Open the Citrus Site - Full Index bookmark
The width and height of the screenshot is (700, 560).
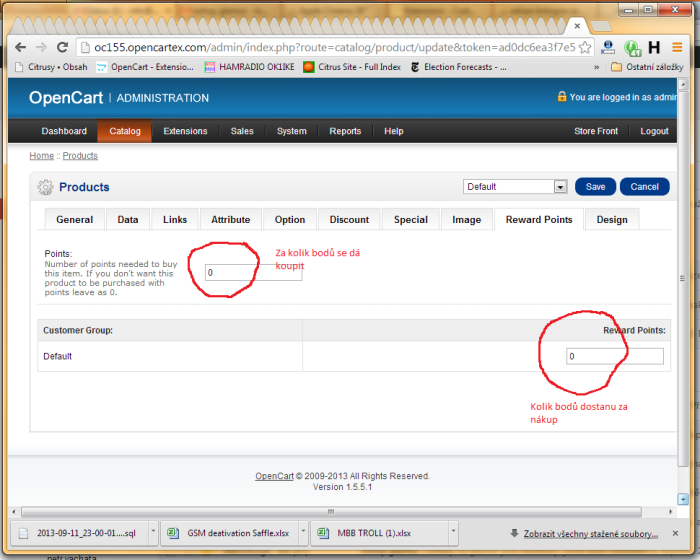(352, 67)
